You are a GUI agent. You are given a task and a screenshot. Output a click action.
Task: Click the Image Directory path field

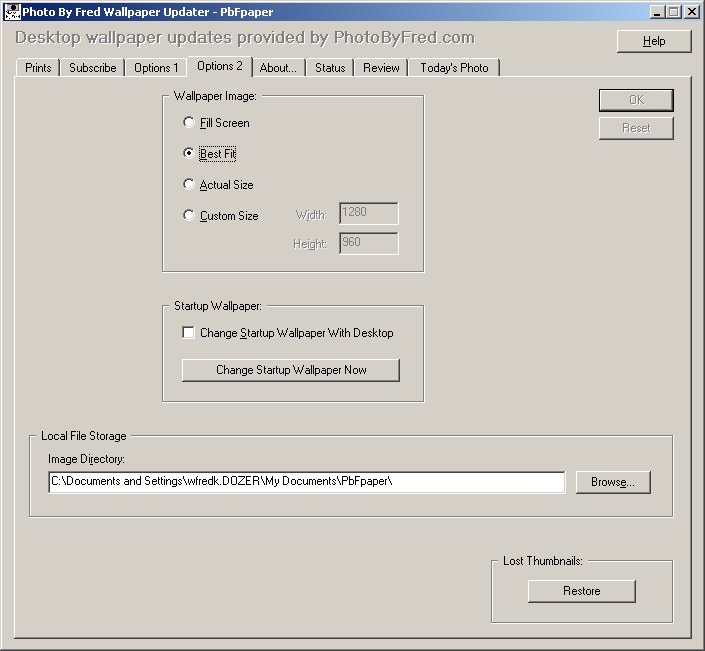(306, 482)
